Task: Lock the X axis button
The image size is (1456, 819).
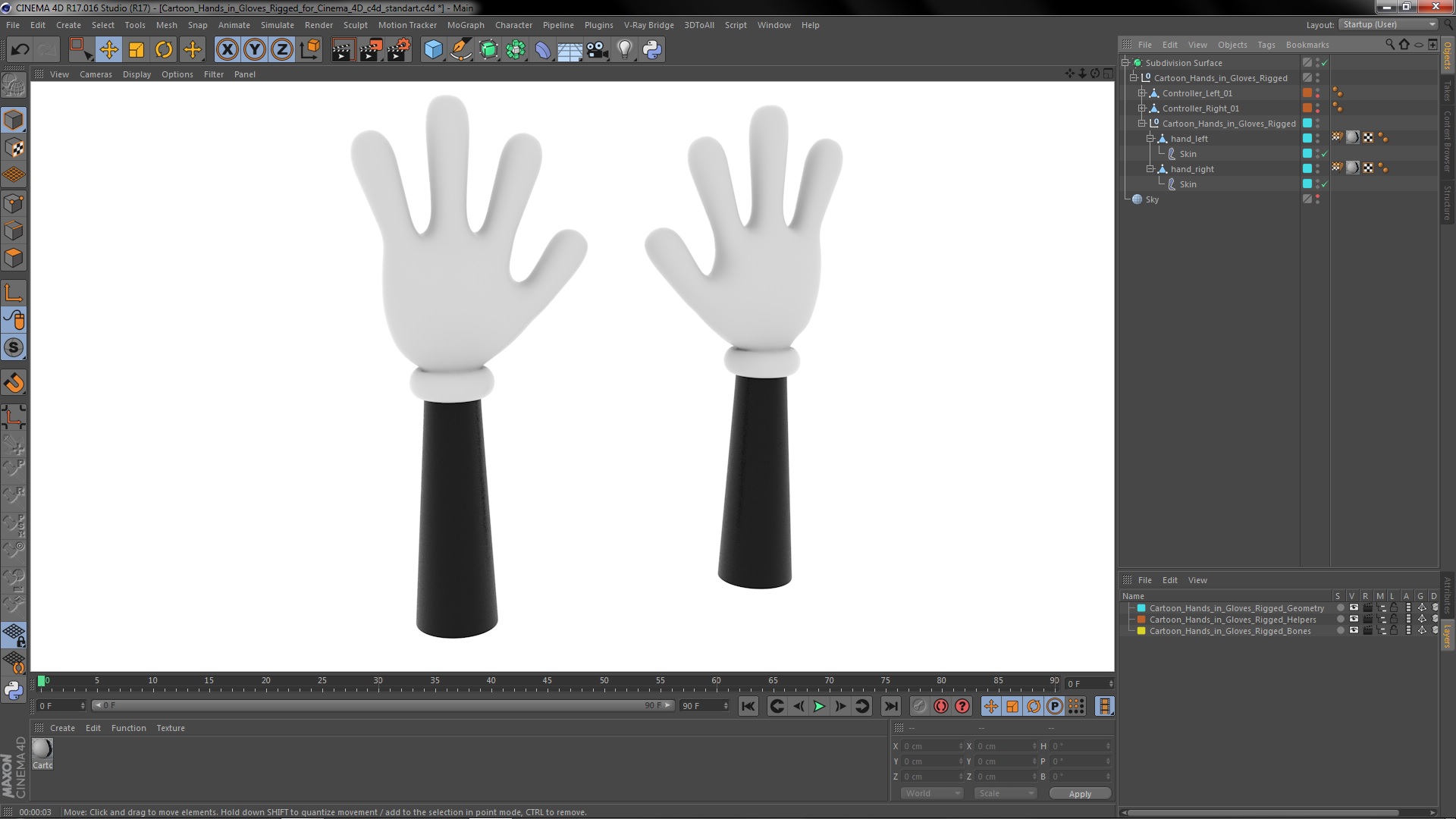Action: point(227,50)
